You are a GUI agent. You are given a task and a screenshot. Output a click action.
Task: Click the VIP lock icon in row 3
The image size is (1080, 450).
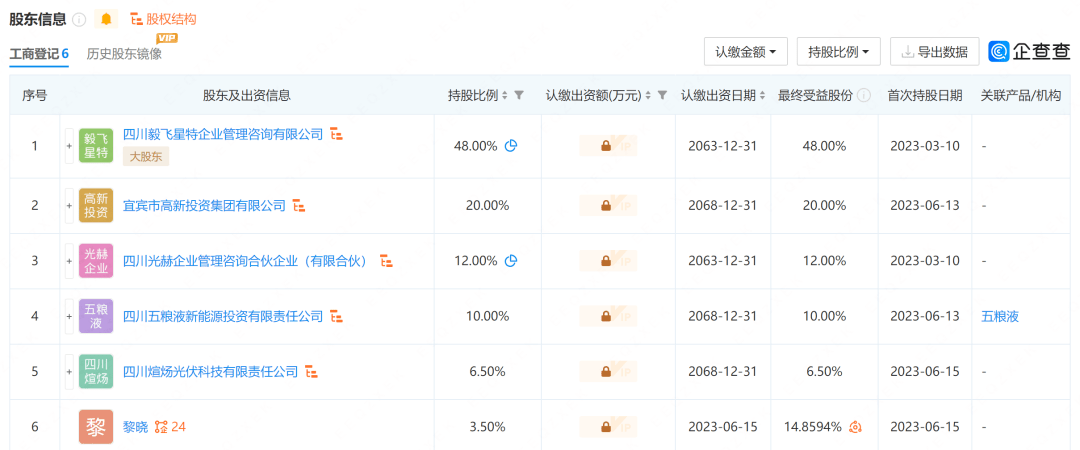(x=608, y=261)
